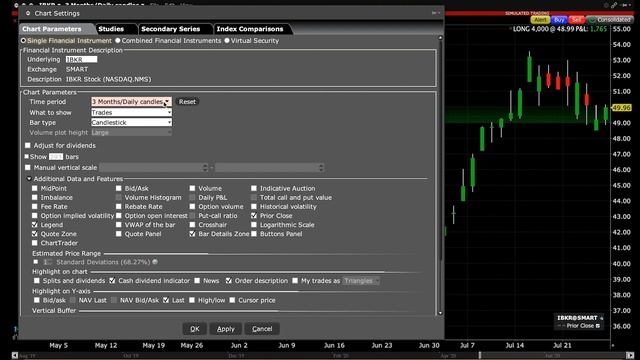The width and height of the screenshot is (640, 360).
Task: Click the chart timeline range slider handle
Action: pyautogui.click(x=480, y=356)
